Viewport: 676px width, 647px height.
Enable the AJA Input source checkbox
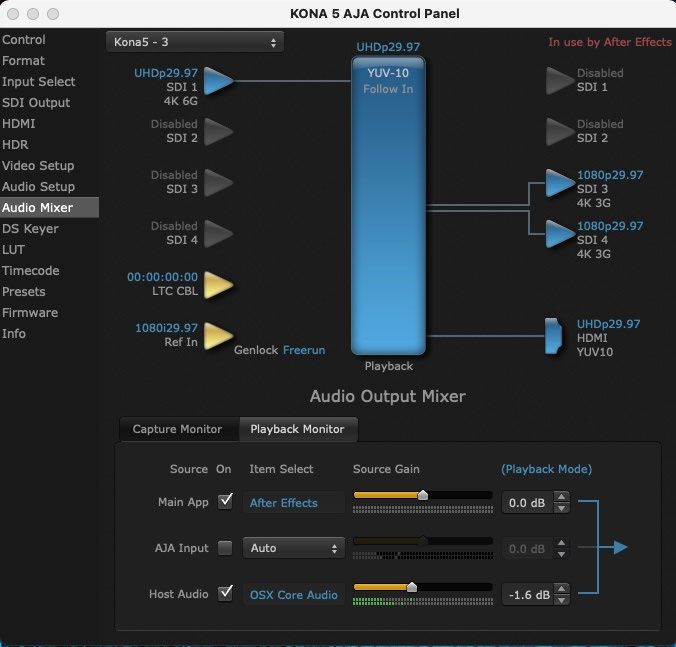[225, 548]
